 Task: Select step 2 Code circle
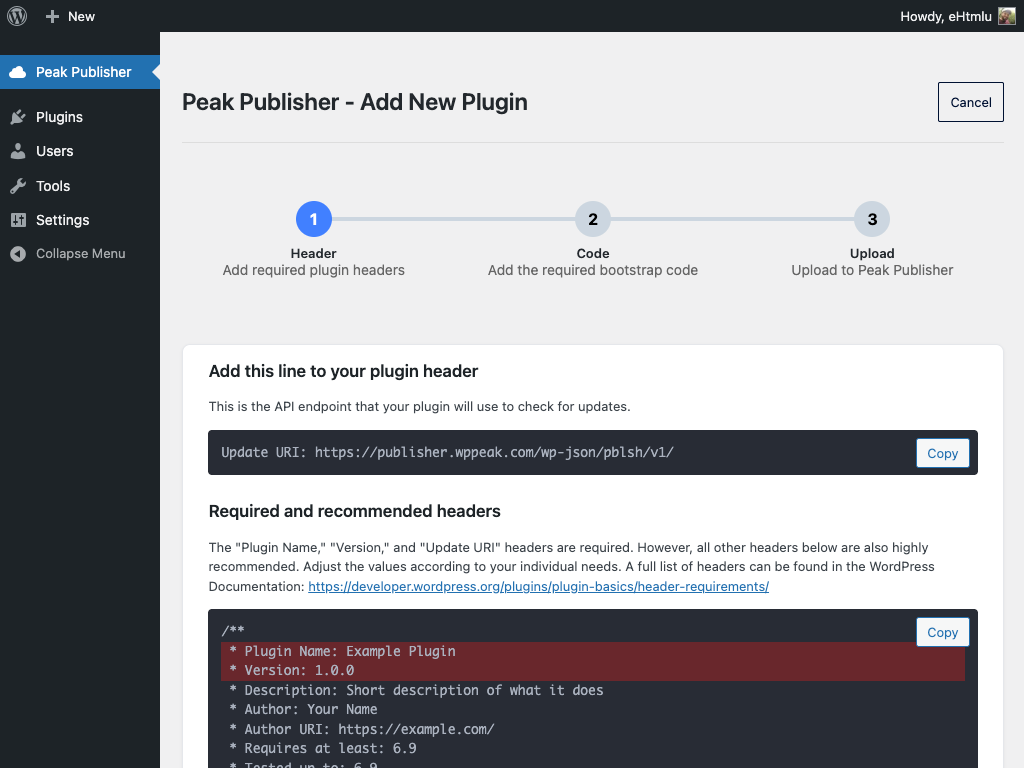[x=593, y=220]
